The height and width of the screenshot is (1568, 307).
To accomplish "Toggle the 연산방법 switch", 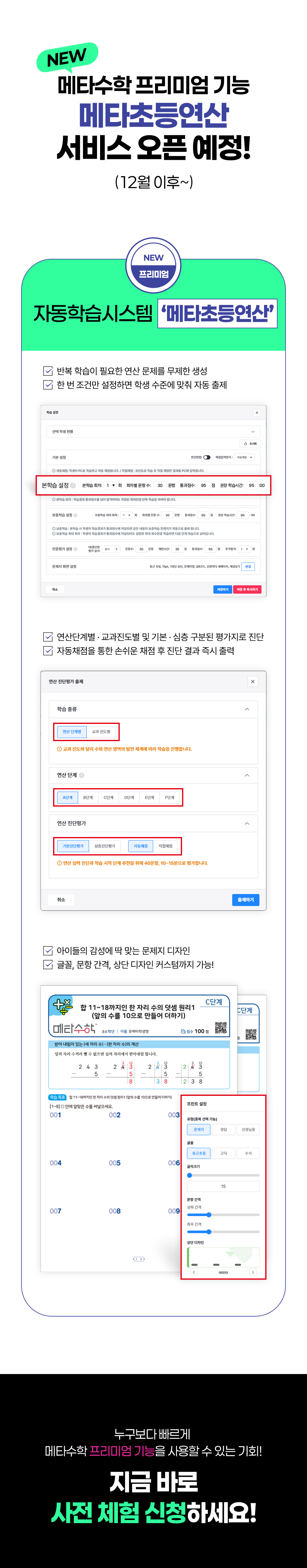I will point(207,457).
